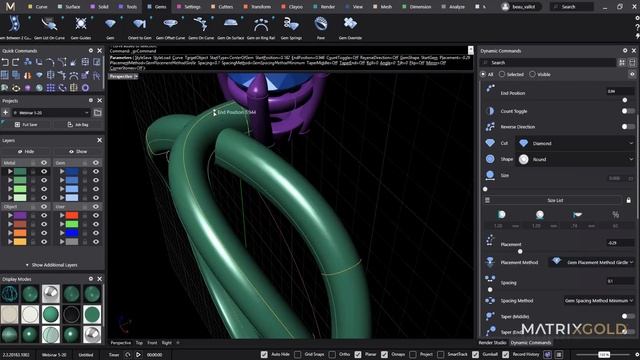Toggle the Osnaps checkbox

point(384,354)
